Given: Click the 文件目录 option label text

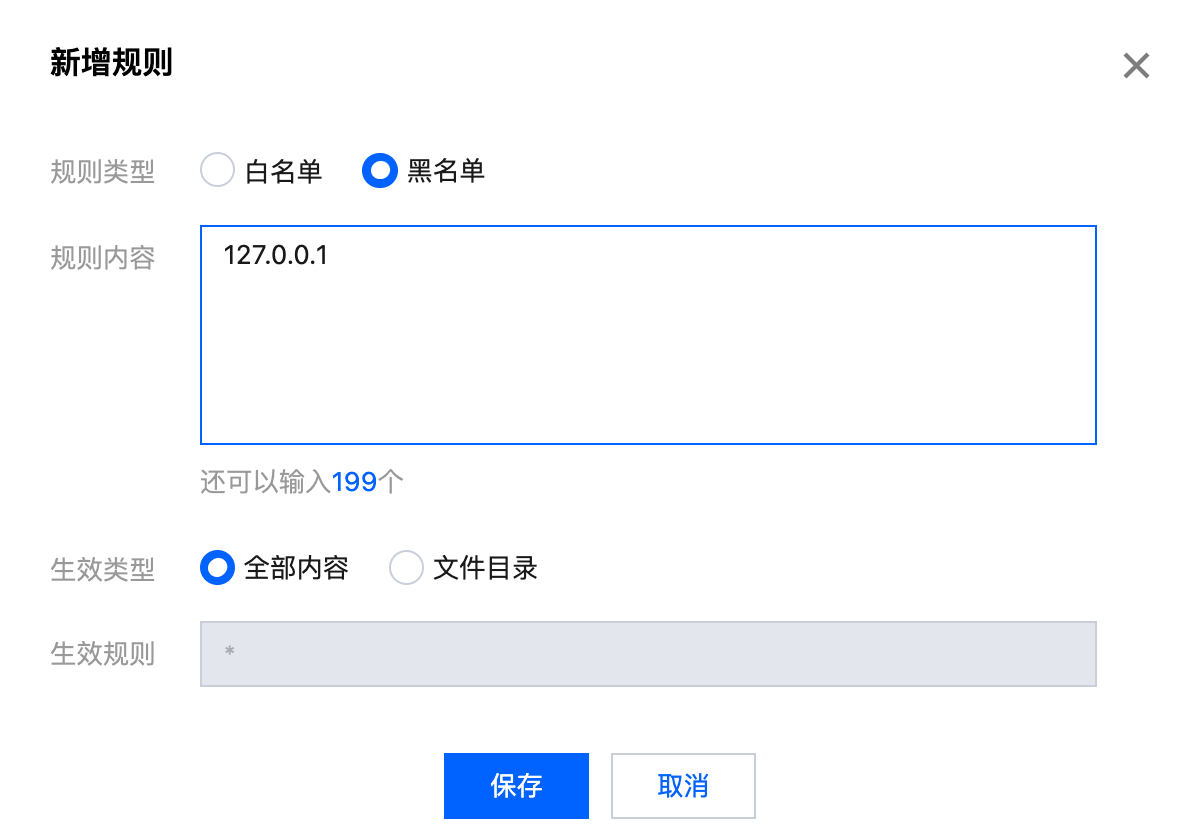Looking at the screenshot, I should point(486,568).
